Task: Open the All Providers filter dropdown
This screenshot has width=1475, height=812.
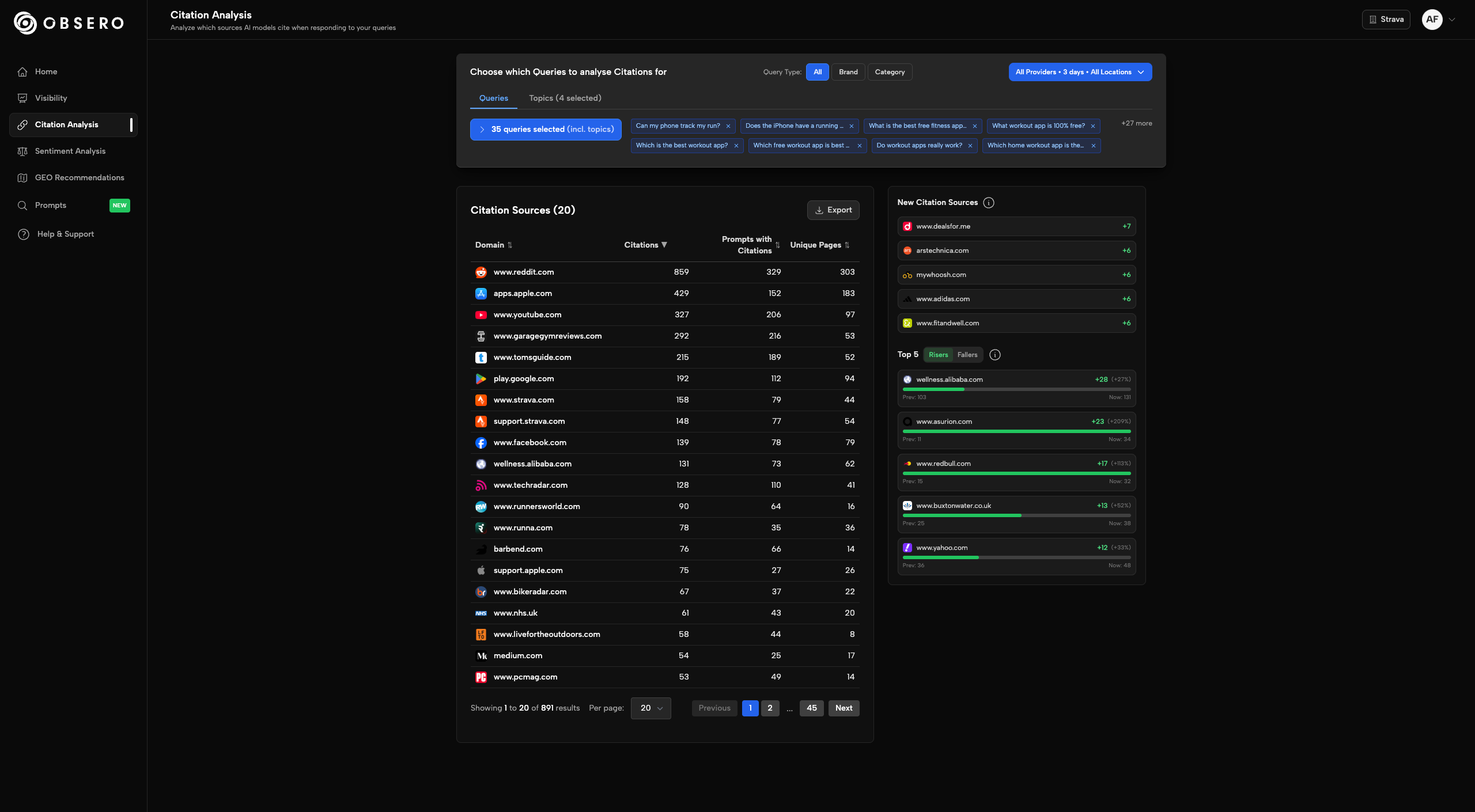Action: 1080,72
